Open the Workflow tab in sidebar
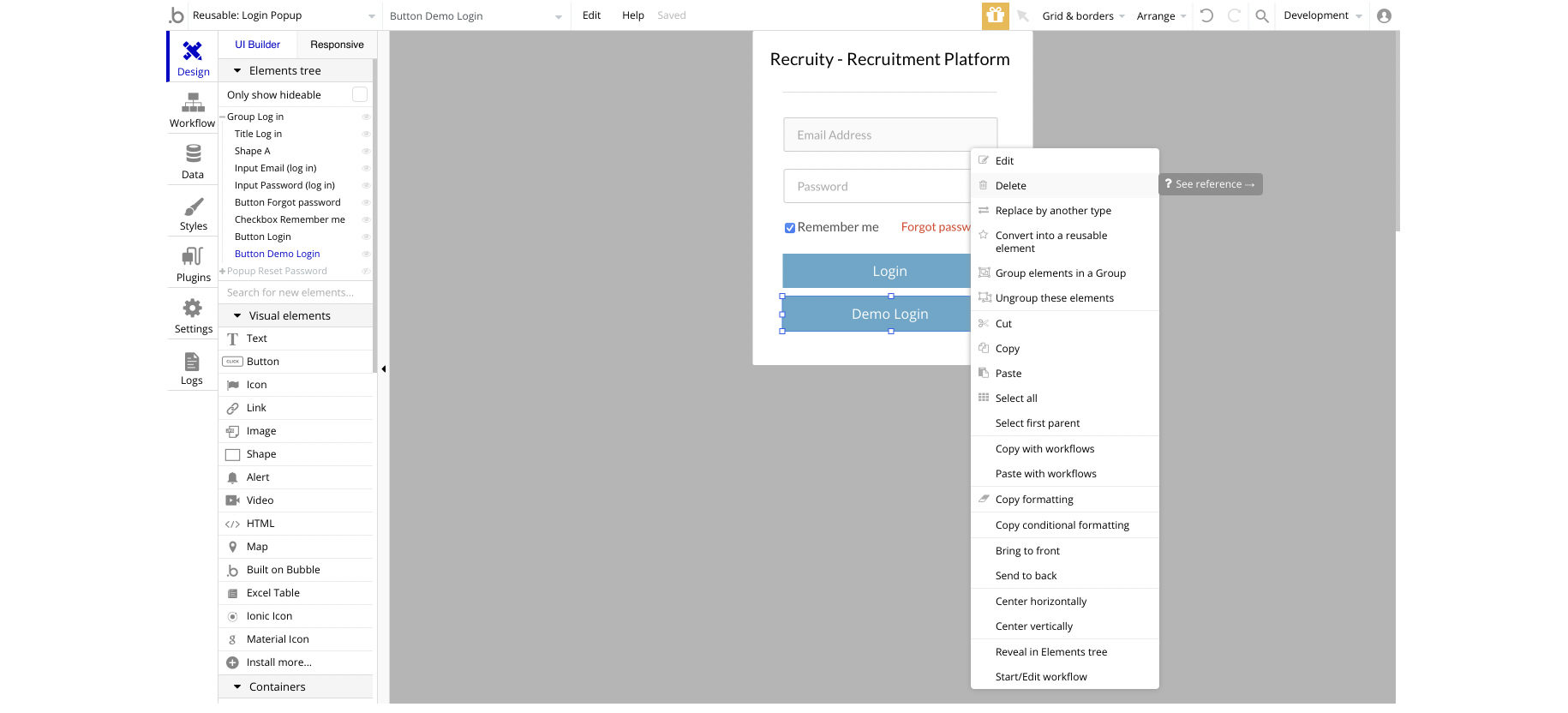The width and height of the screenshot is (1568, 713). tap(193, 110)
